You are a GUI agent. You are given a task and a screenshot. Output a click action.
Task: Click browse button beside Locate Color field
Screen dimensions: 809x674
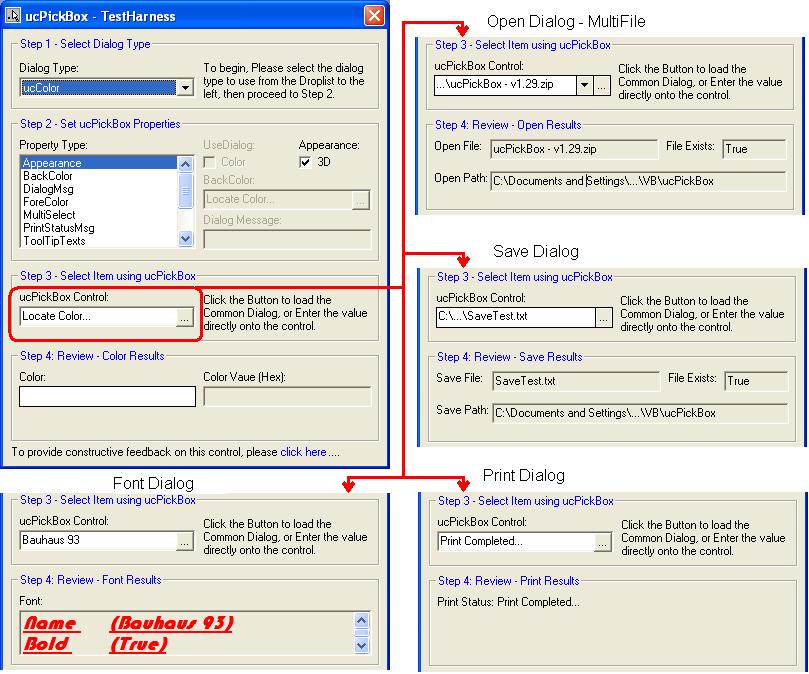(x=184, y=316)
